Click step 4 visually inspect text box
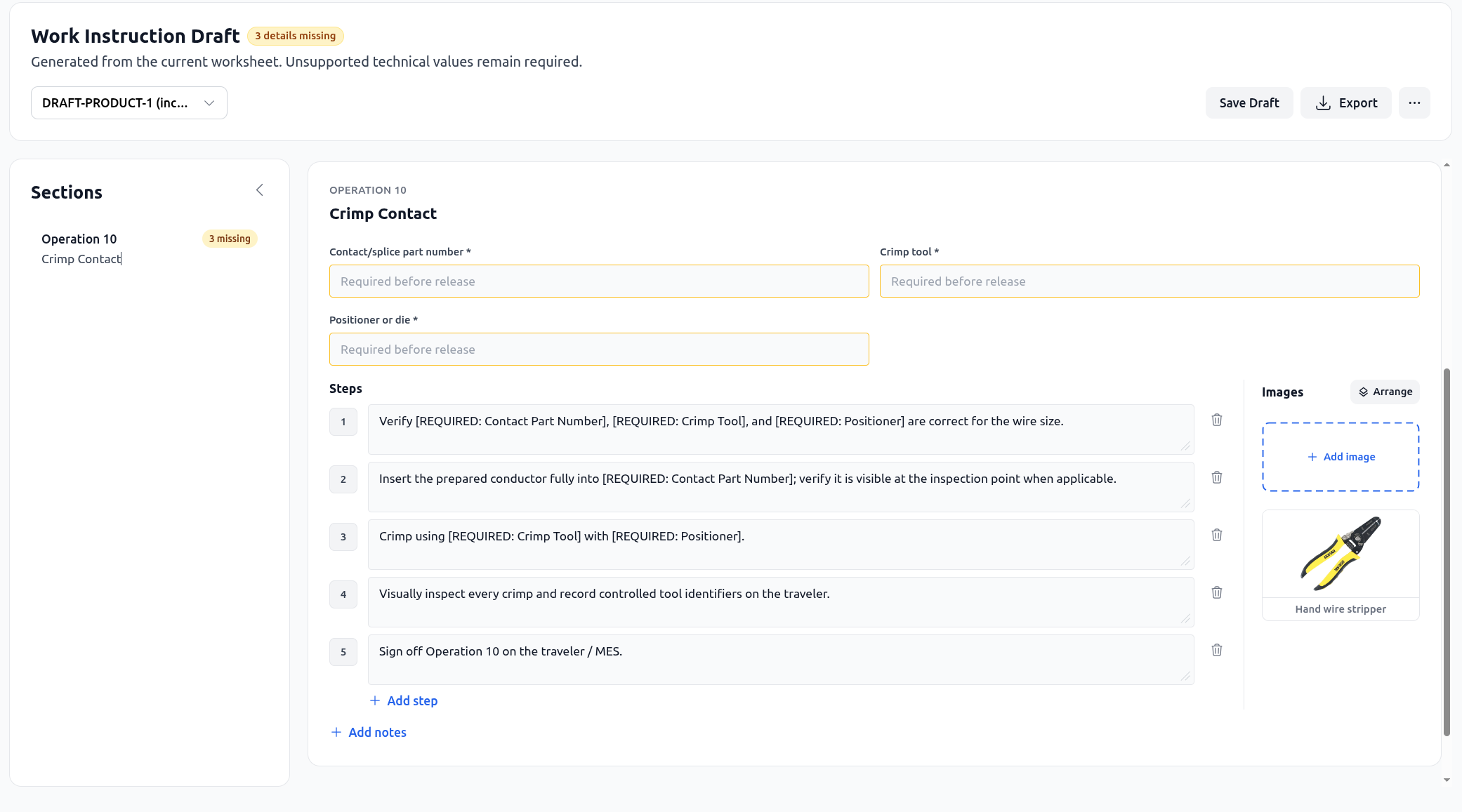This screenshot has height=812, width=1462. click(x=781, y=602)
